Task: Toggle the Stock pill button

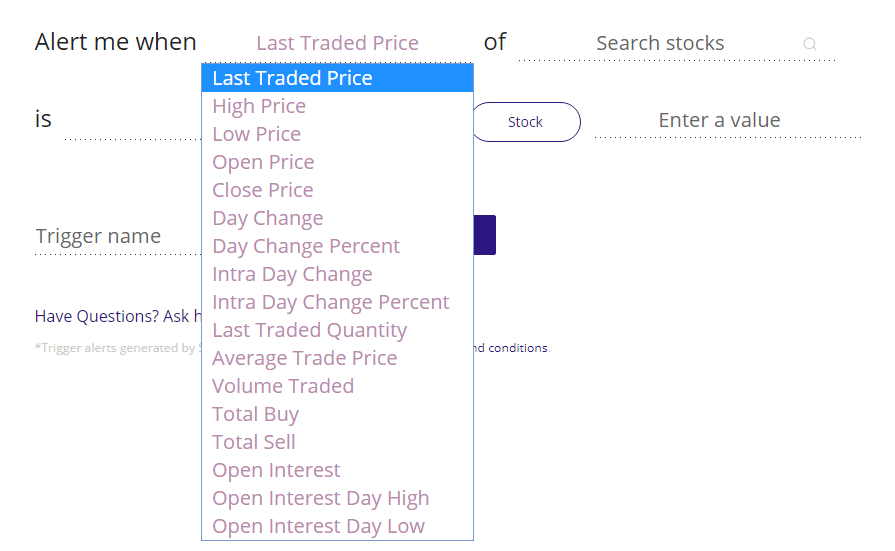Action: [x=525, y=122]
